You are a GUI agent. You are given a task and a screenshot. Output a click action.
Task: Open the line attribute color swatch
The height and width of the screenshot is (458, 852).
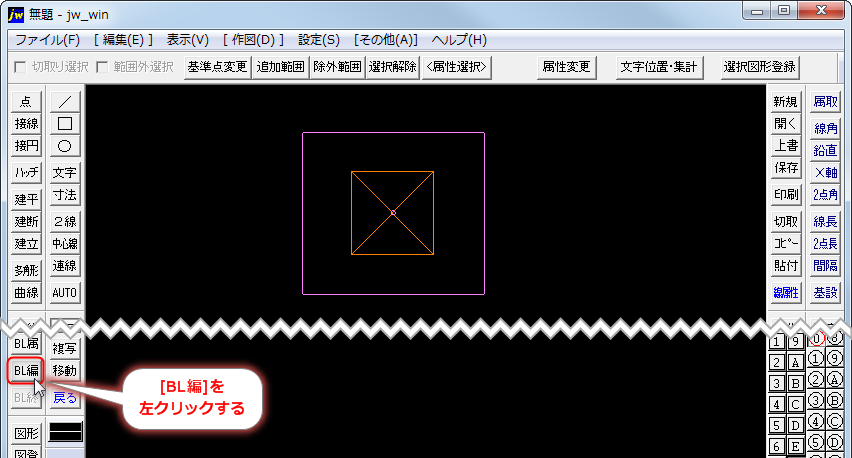pos(66,432)
